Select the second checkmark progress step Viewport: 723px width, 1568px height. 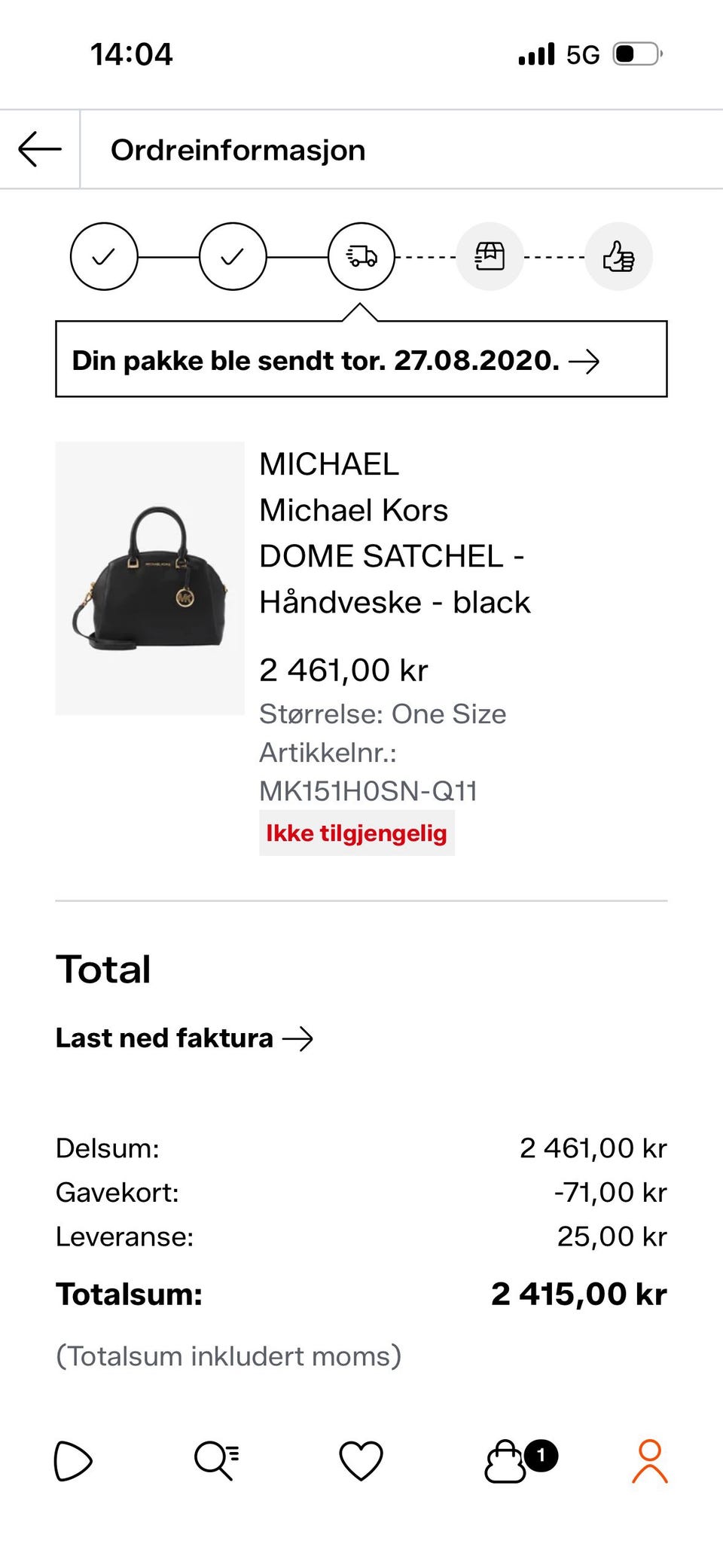pos(233,256)
